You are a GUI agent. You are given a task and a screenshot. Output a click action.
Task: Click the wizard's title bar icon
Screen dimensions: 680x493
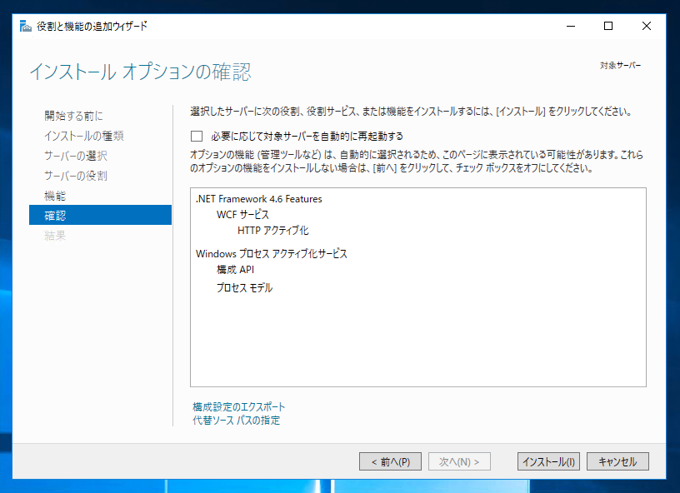(26, 26)
